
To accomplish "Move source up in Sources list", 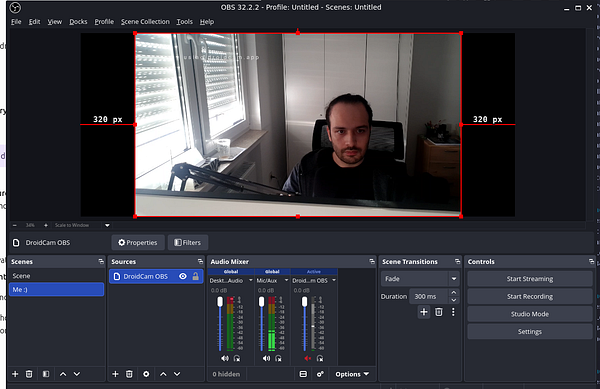I will [163, 374].
